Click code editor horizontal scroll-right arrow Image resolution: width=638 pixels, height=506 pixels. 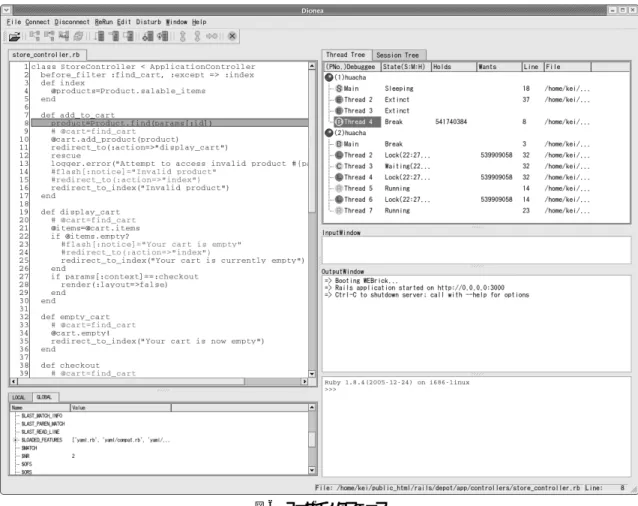point(304,382)
